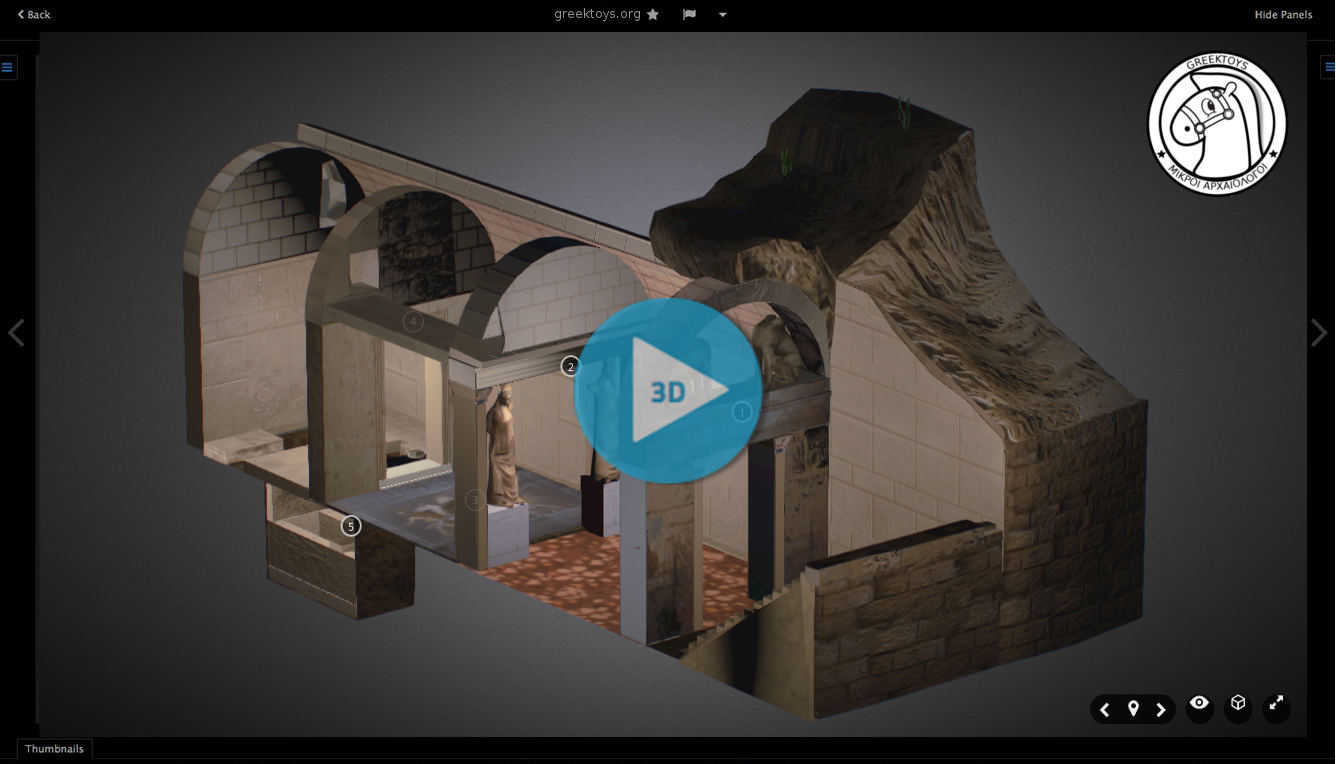
Task: Jump to previous annotation
Action: pos(1105,709)
